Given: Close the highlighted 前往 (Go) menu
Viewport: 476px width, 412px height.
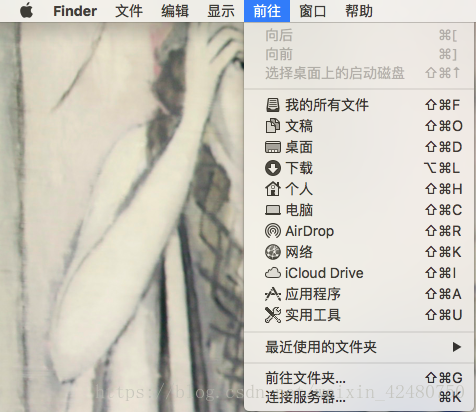Looking at the screenshot, I should pos(267,11).
